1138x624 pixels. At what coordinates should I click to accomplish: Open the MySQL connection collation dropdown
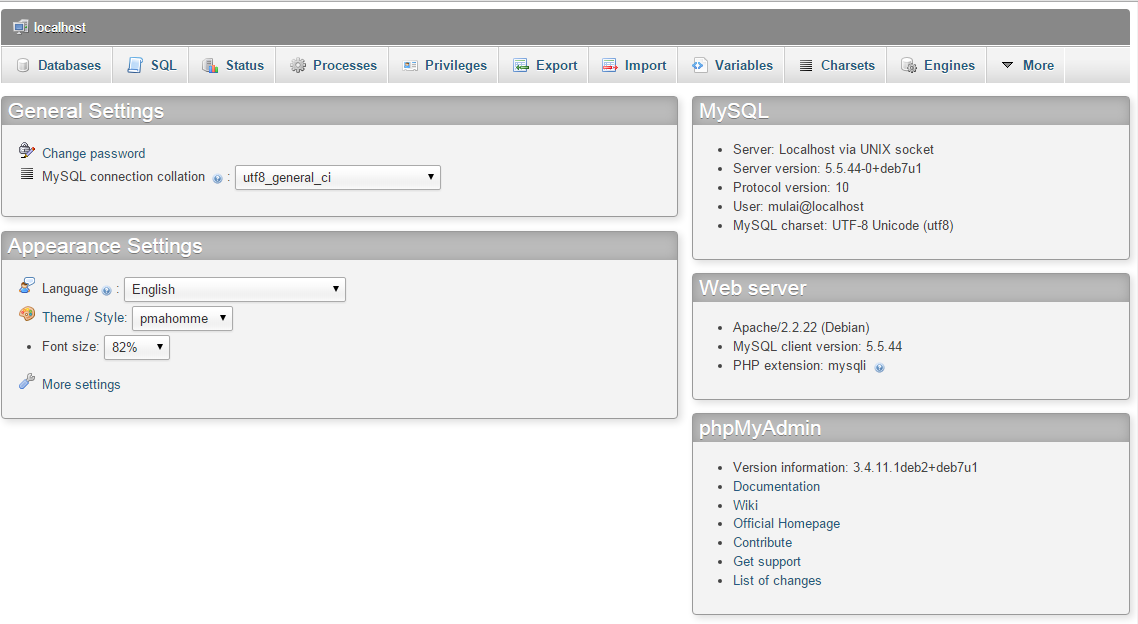click(x=337, y=178)
